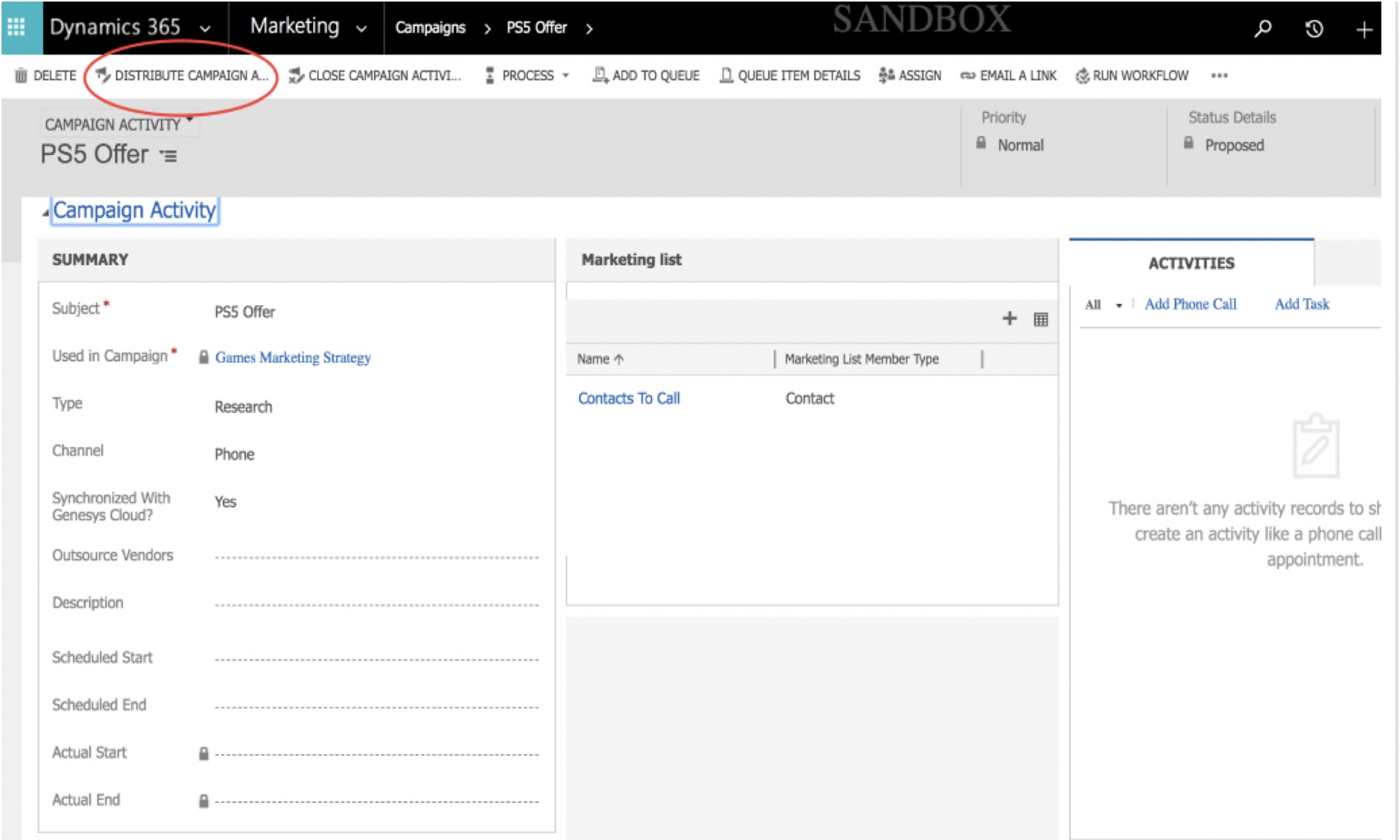This screenshot has width=1400, height=840.
Task: Open the Process dropdown
Action: [567, 76]
